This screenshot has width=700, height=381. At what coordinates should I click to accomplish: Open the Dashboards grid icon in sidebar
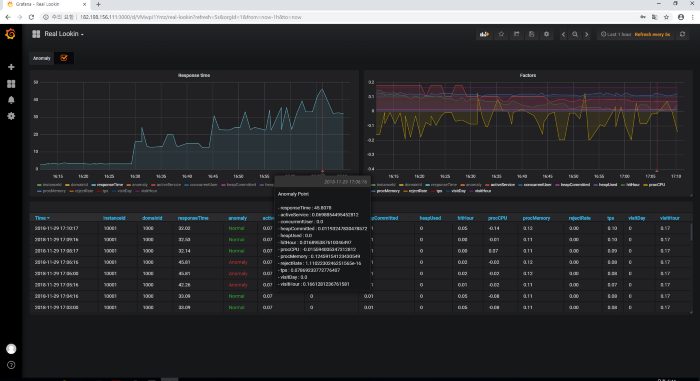coord(11,84)
